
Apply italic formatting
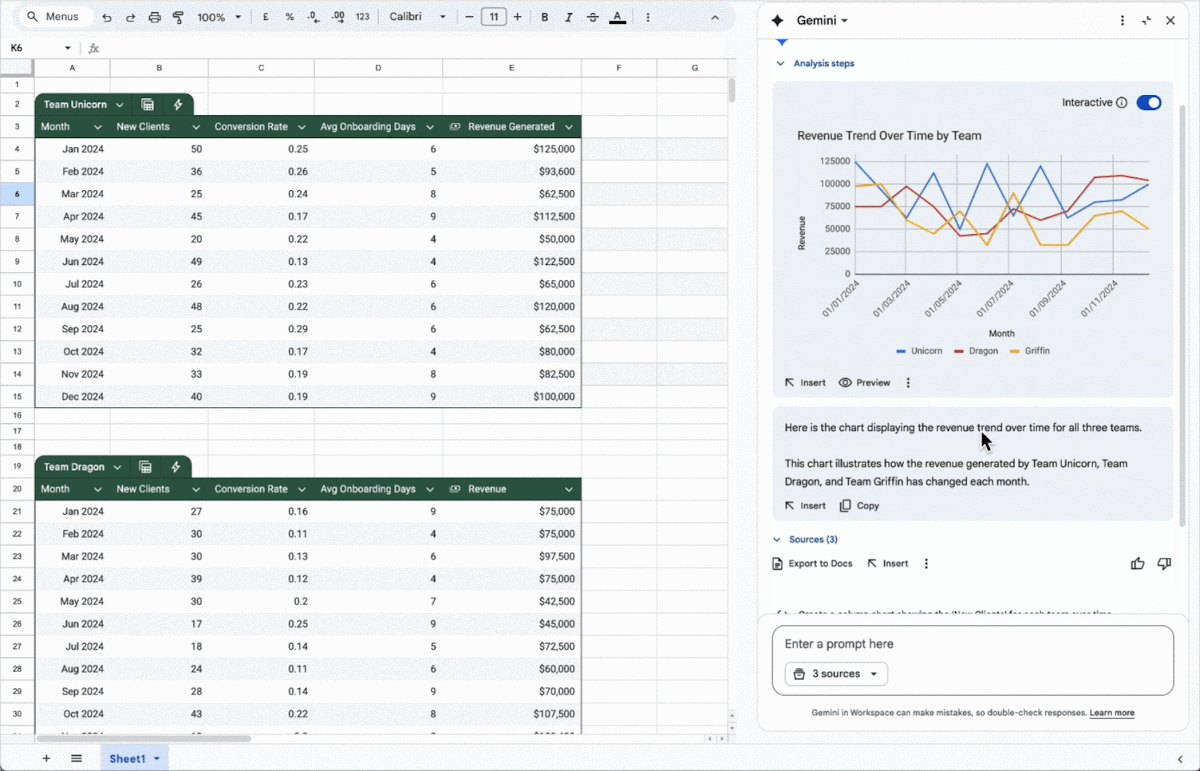pos(569,17)
